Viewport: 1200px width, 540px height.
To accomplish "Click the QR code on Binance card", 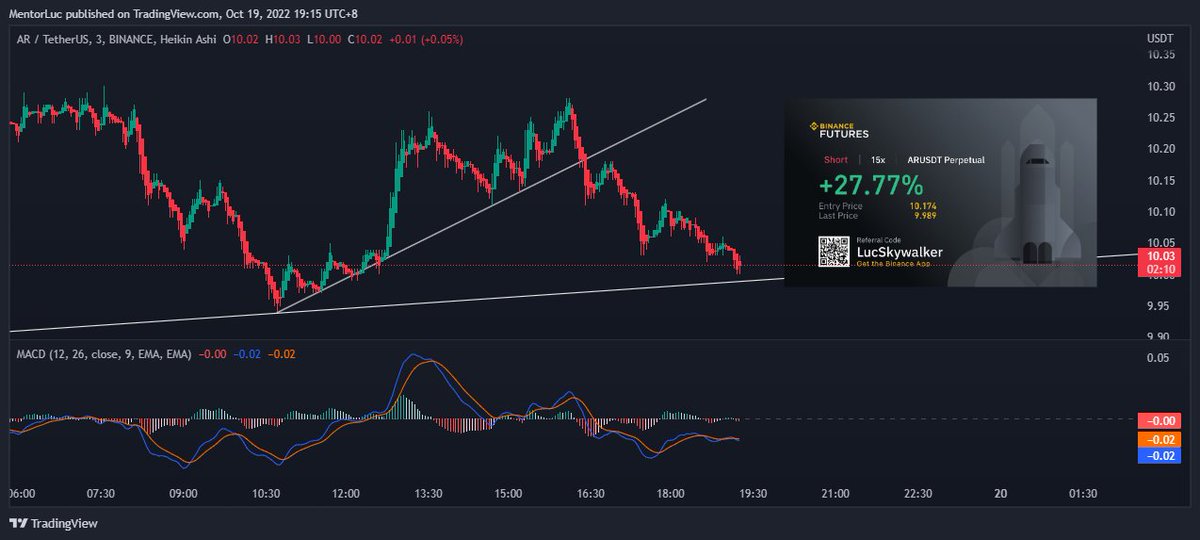I will click(834, 252).
